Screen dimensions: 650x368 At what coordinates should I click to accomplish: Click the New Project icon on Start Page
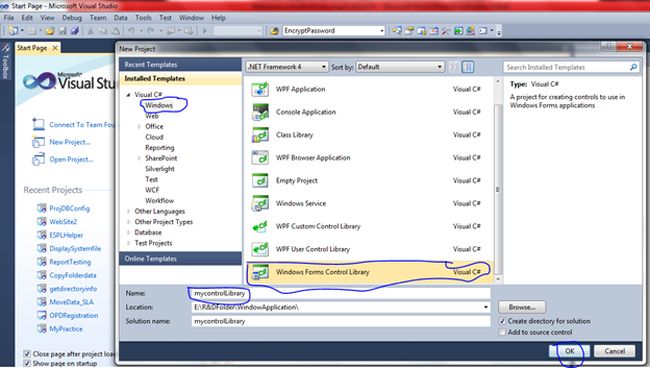(x=38, y=142)
